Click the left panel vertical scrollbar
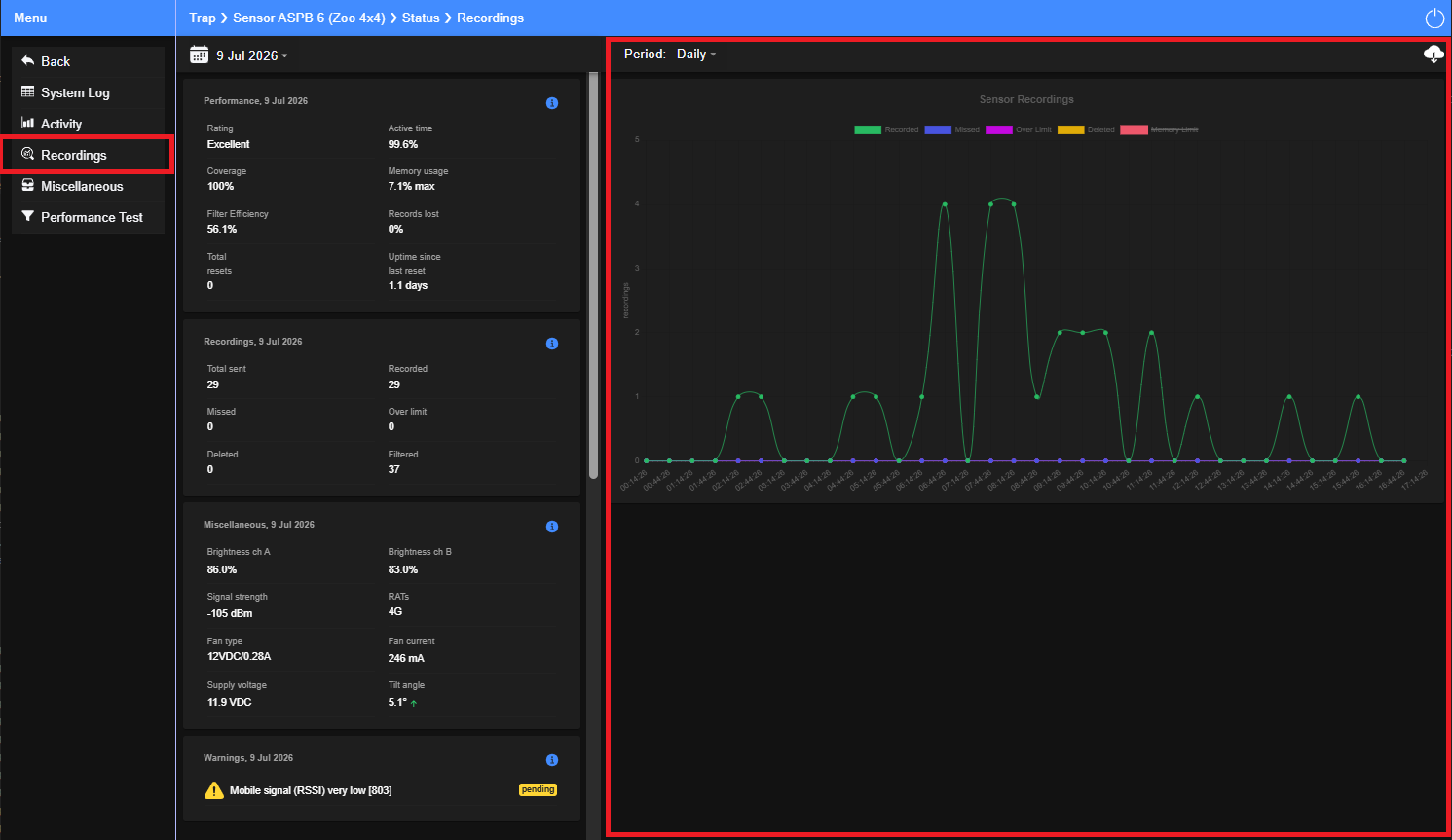1452x840 pixels. 593,275
